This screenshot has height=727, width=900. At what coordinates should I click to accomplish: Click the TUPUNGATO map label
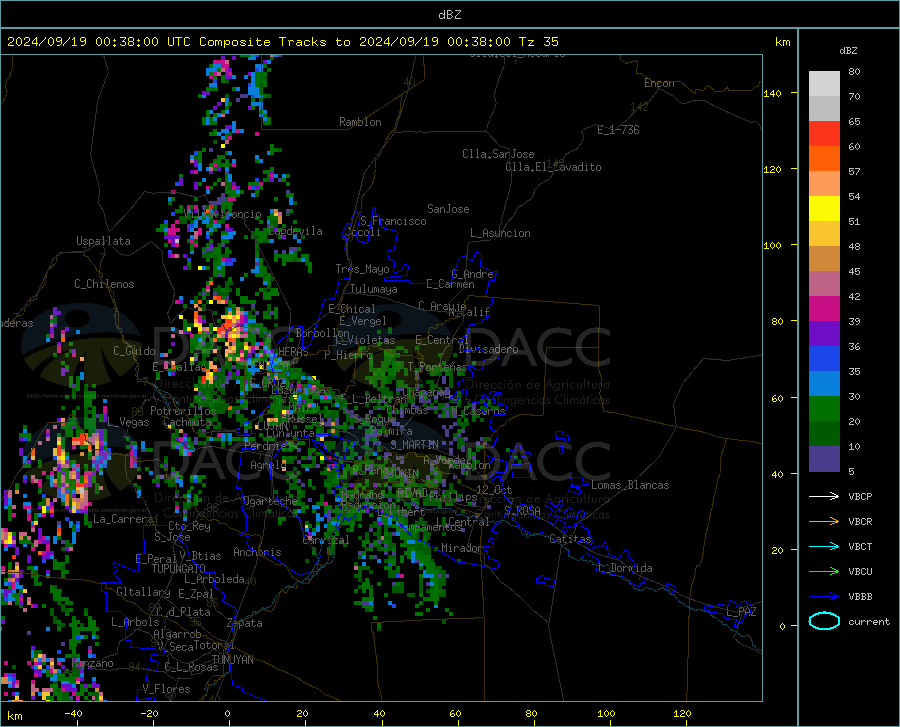(x=179, y=569)
